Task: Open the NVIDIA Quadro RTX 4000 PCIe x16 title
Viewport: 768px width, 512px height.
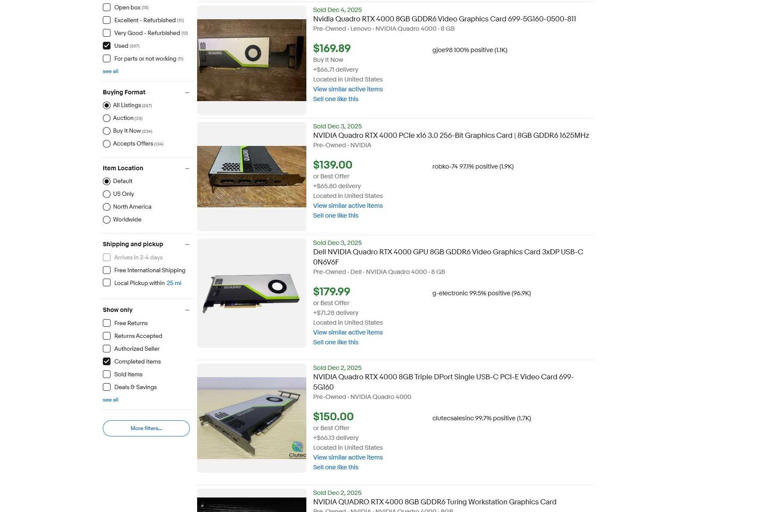Action: pyautogui.click(x=451, y=136)
